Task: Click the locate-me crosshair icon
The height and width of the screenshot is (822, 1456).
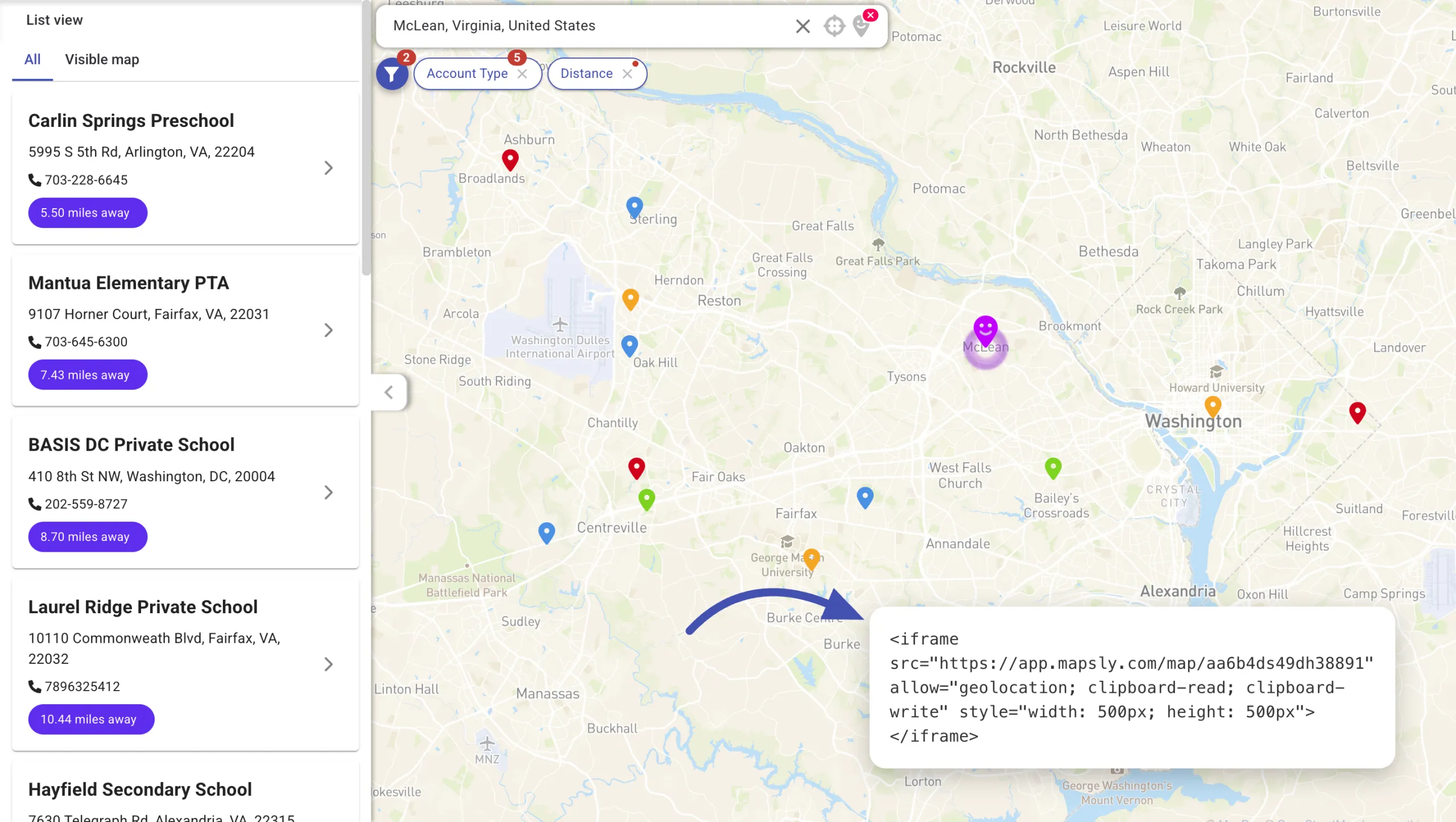Action: tap(834, 26)
